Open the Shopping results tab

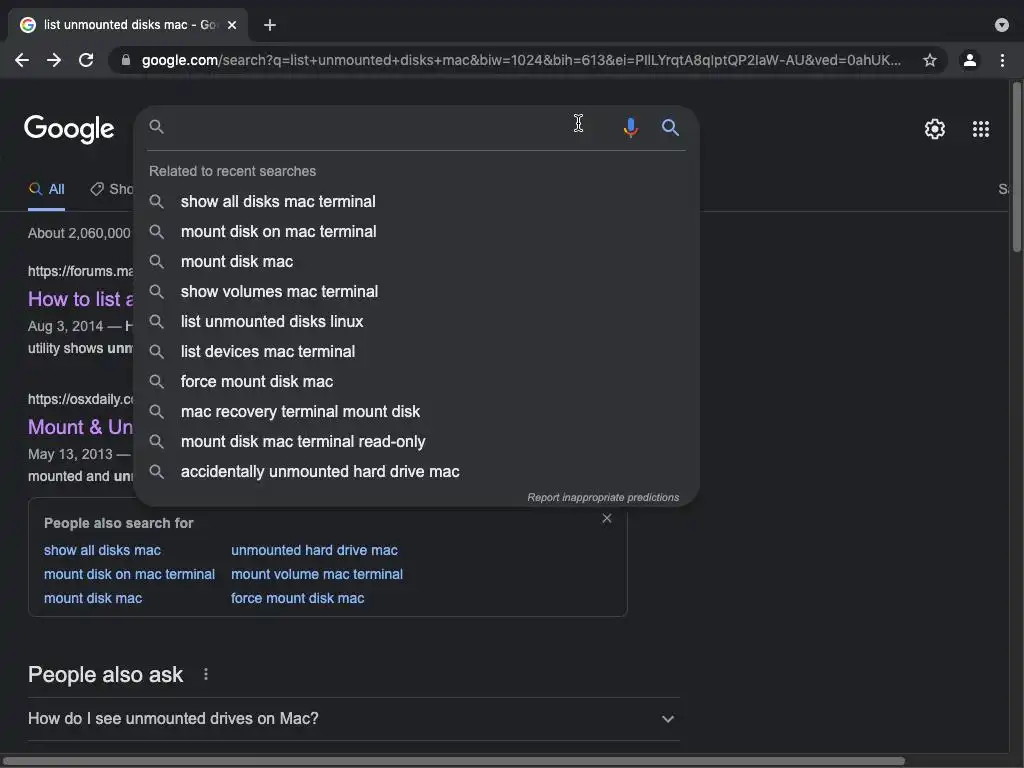coord(112,189)
